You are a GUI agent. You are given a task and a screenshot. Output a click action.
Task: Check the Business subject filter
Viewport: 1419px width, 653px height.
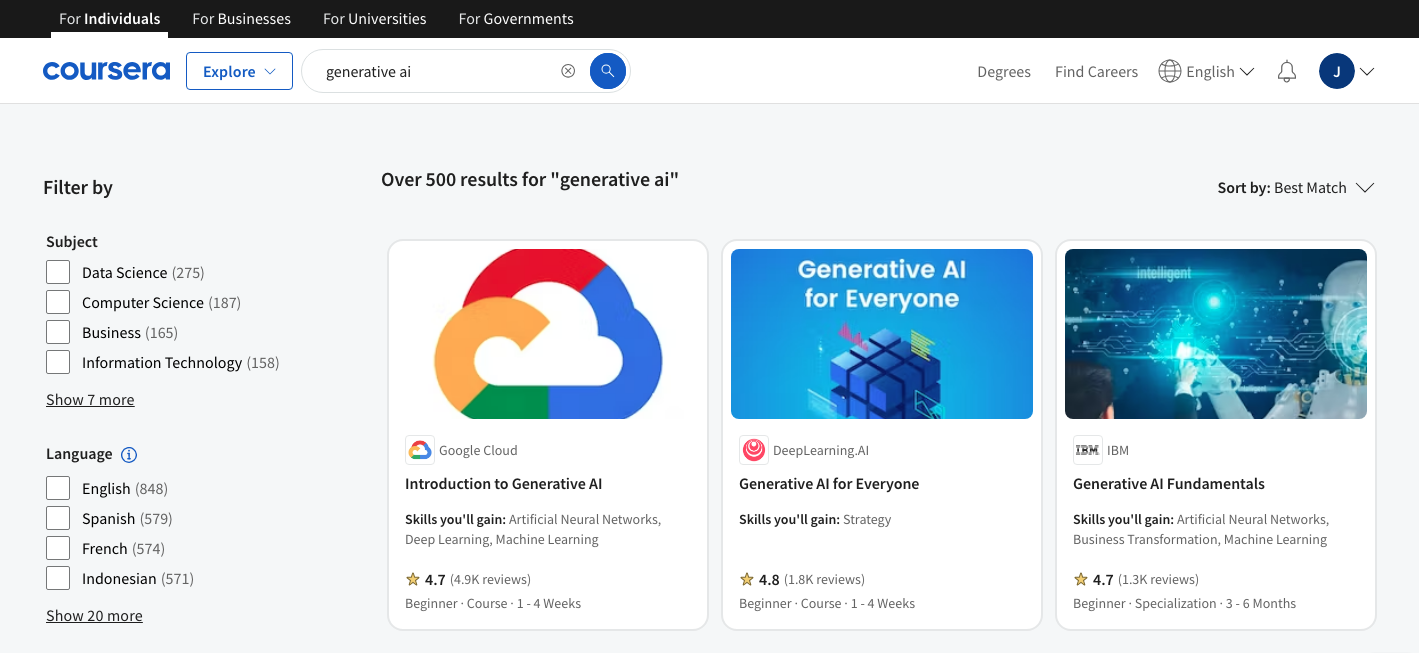[58, 332]
